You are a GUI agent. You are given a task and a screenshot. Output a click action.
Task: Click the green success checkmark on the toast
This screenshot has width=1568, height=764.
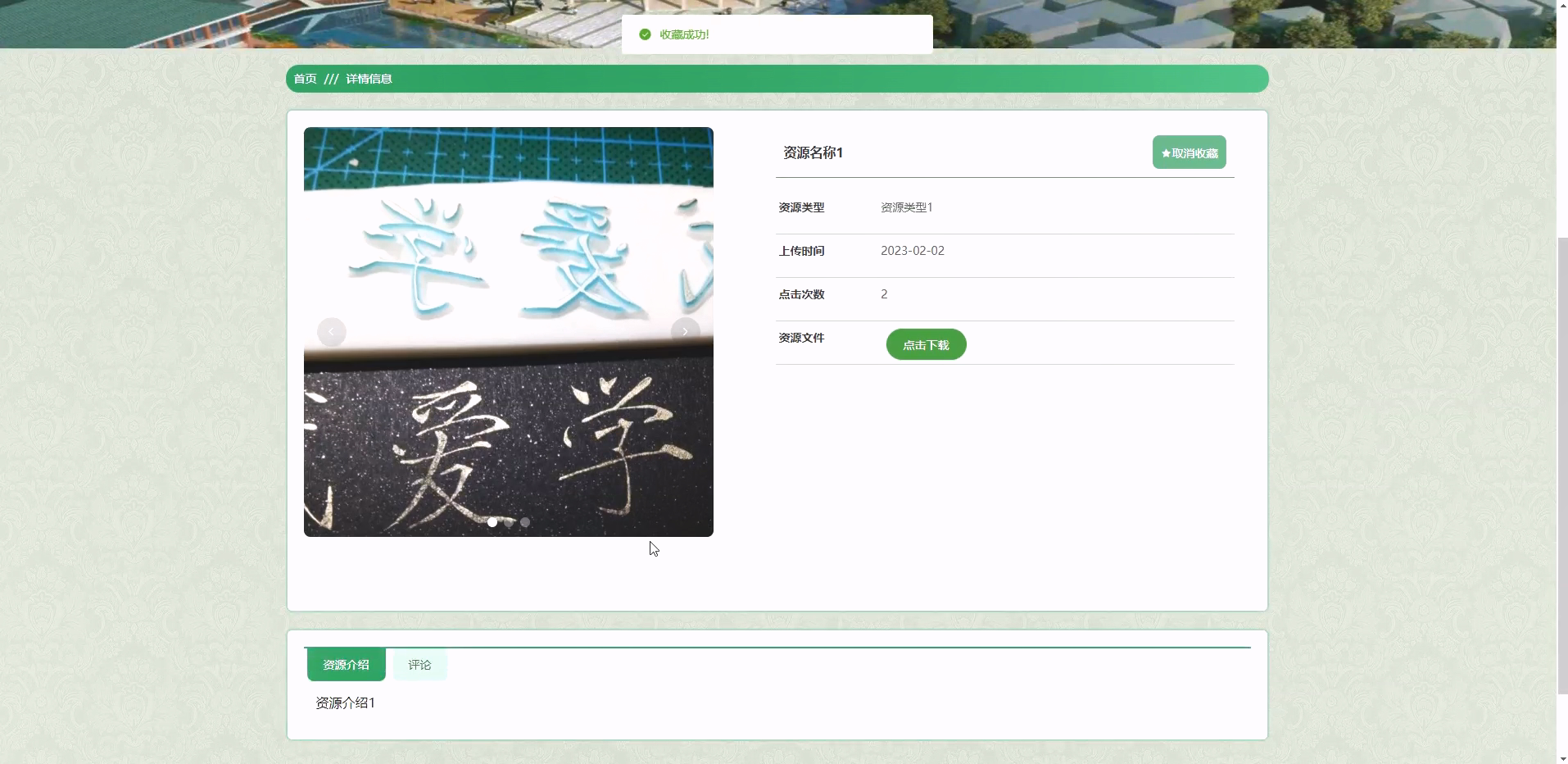645,34
